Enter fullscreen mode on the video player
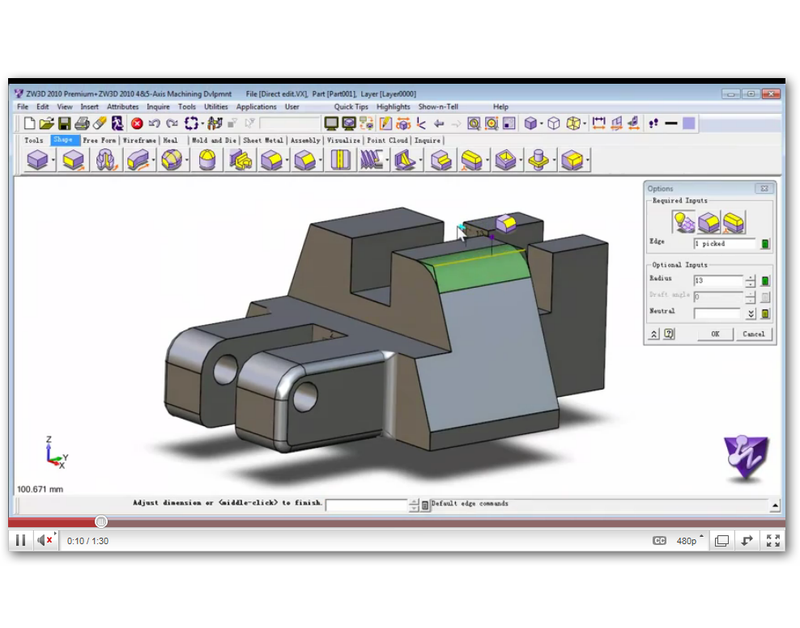 coord(773,541)
